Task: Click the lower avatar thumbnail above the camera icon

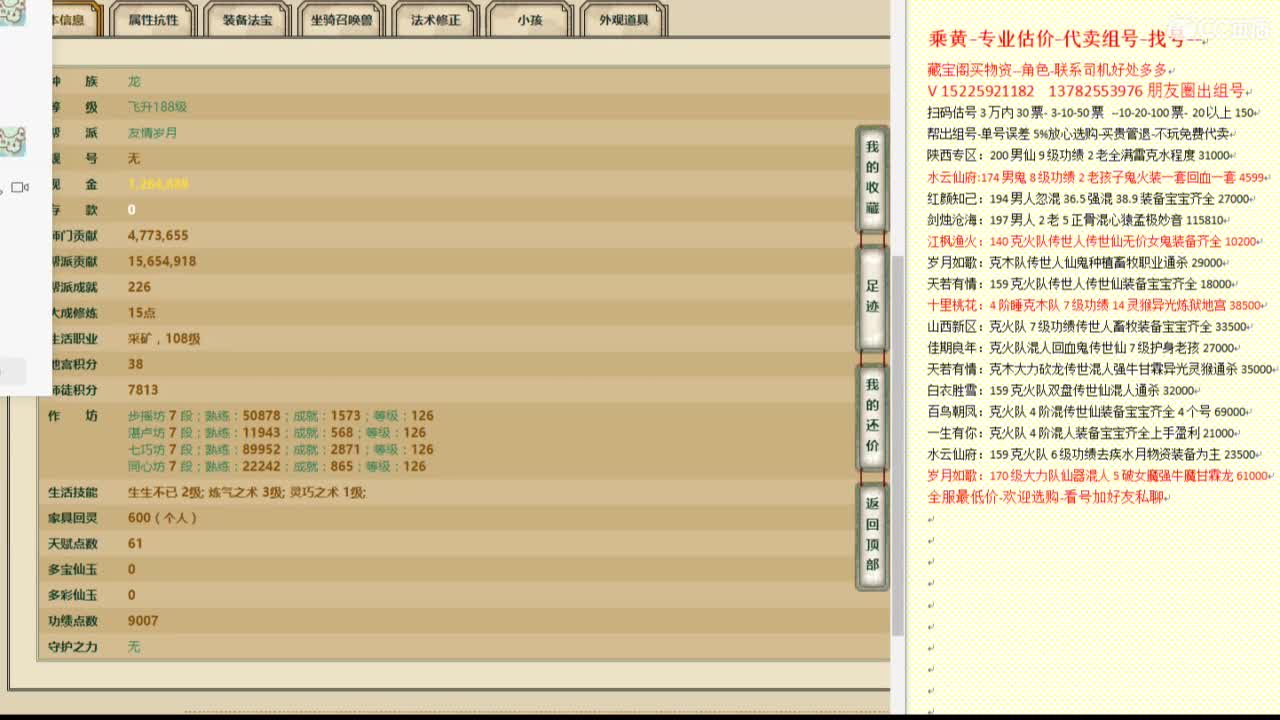Action: click(12, 142)
